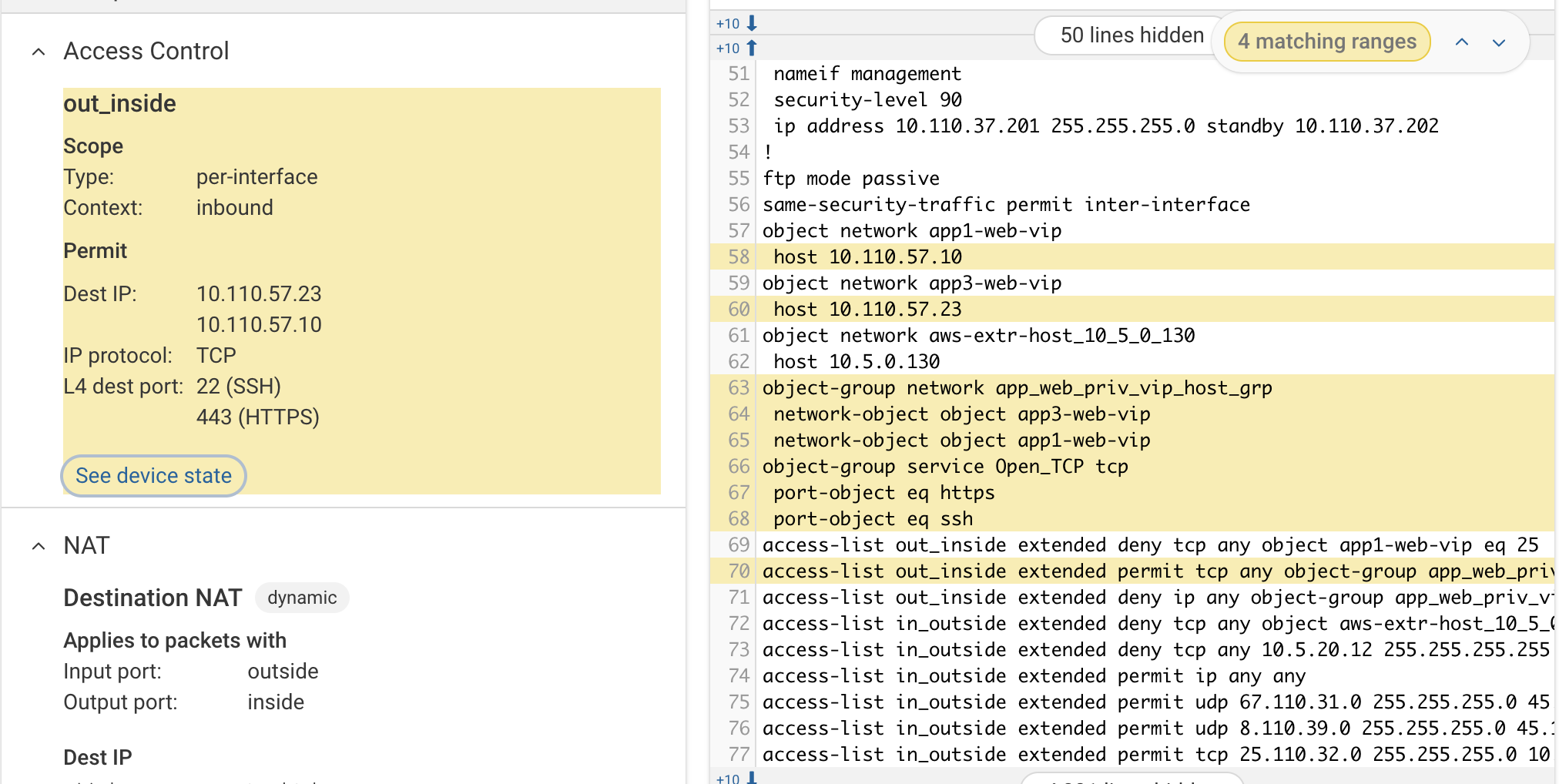Click the See device state button
The width and height of the screenshot is (1559, 784).
[x=153, y=476]
